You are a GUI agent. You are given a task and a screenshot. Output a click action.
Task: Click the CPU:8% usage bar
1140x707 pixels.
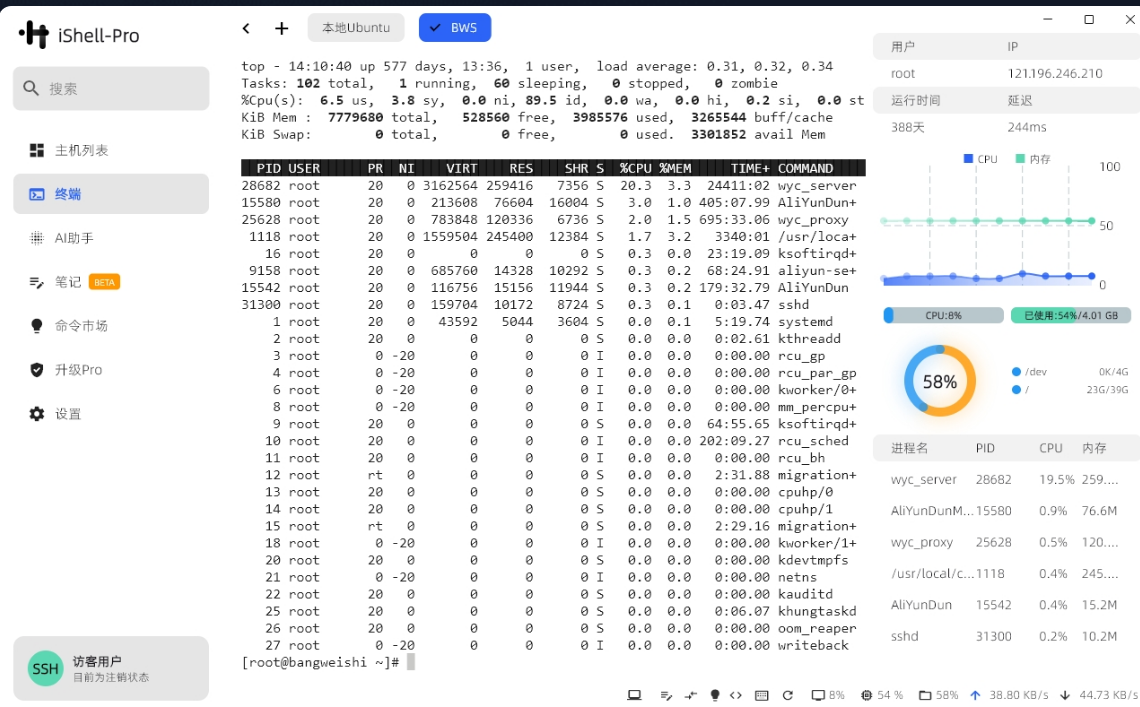[943, 316]
